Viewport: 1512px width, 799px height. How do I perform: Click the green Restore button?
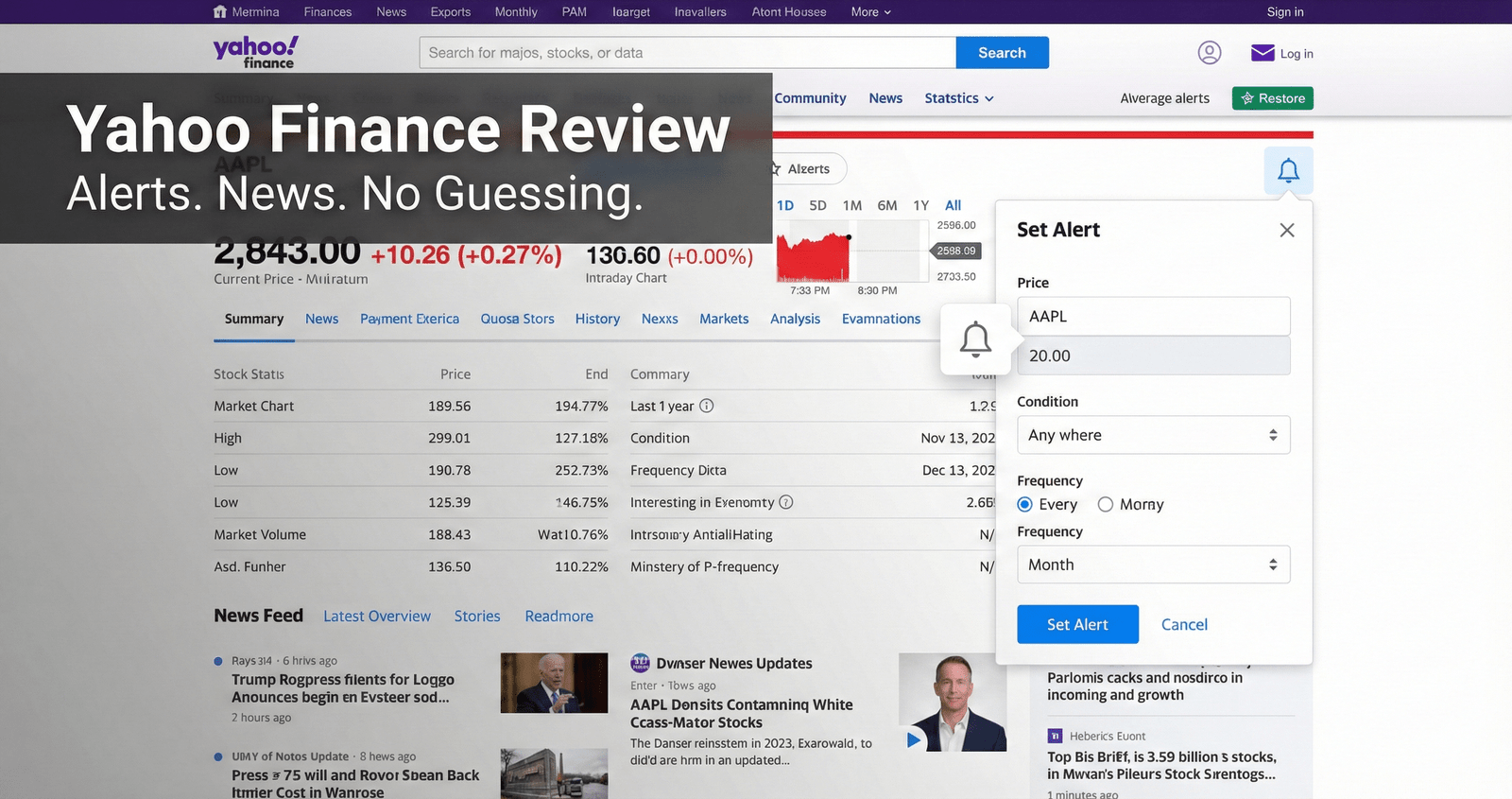[x=1273, y=98]
